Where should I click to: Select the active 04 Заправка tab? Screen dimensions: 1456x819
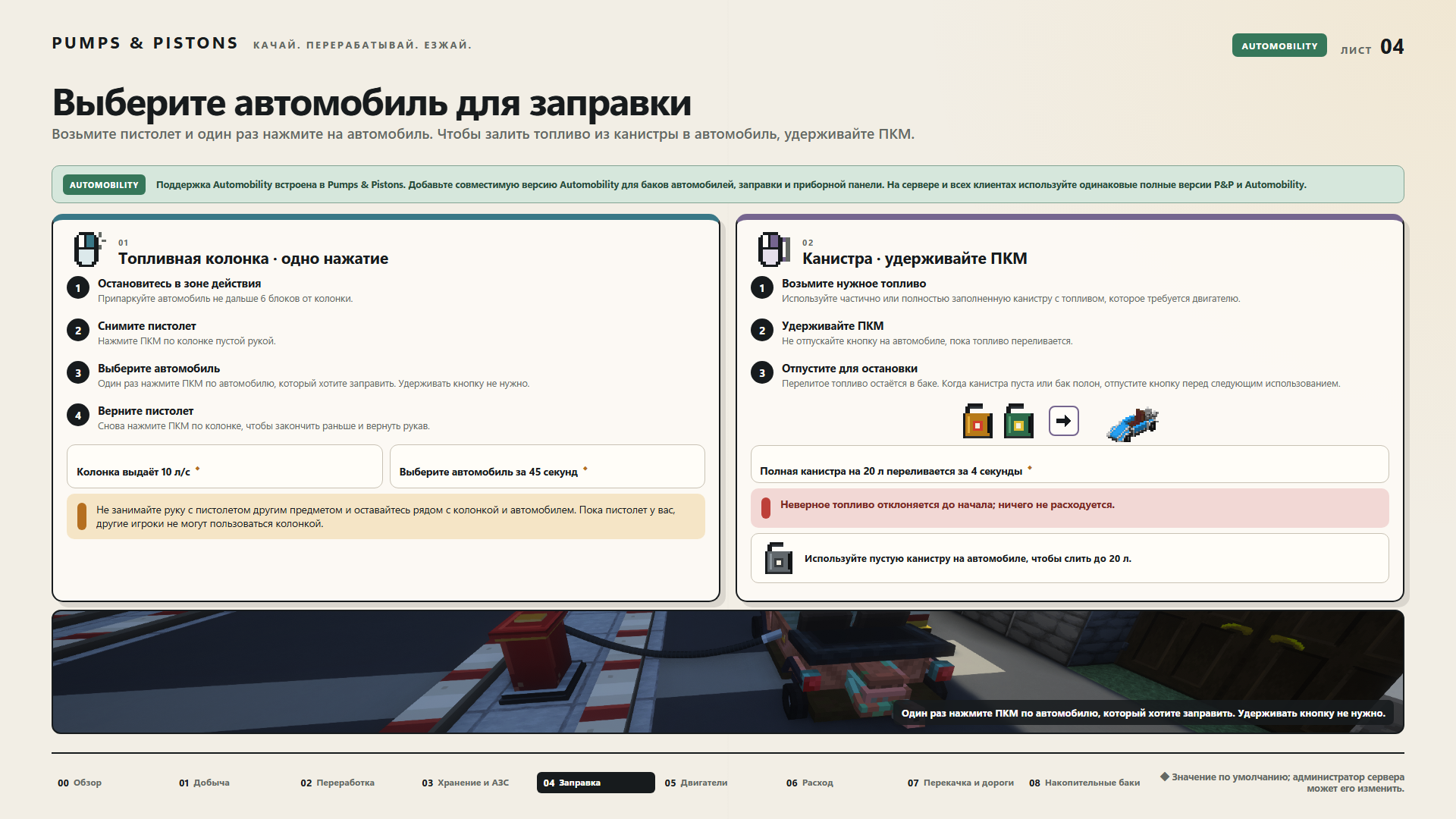(596, 783)
